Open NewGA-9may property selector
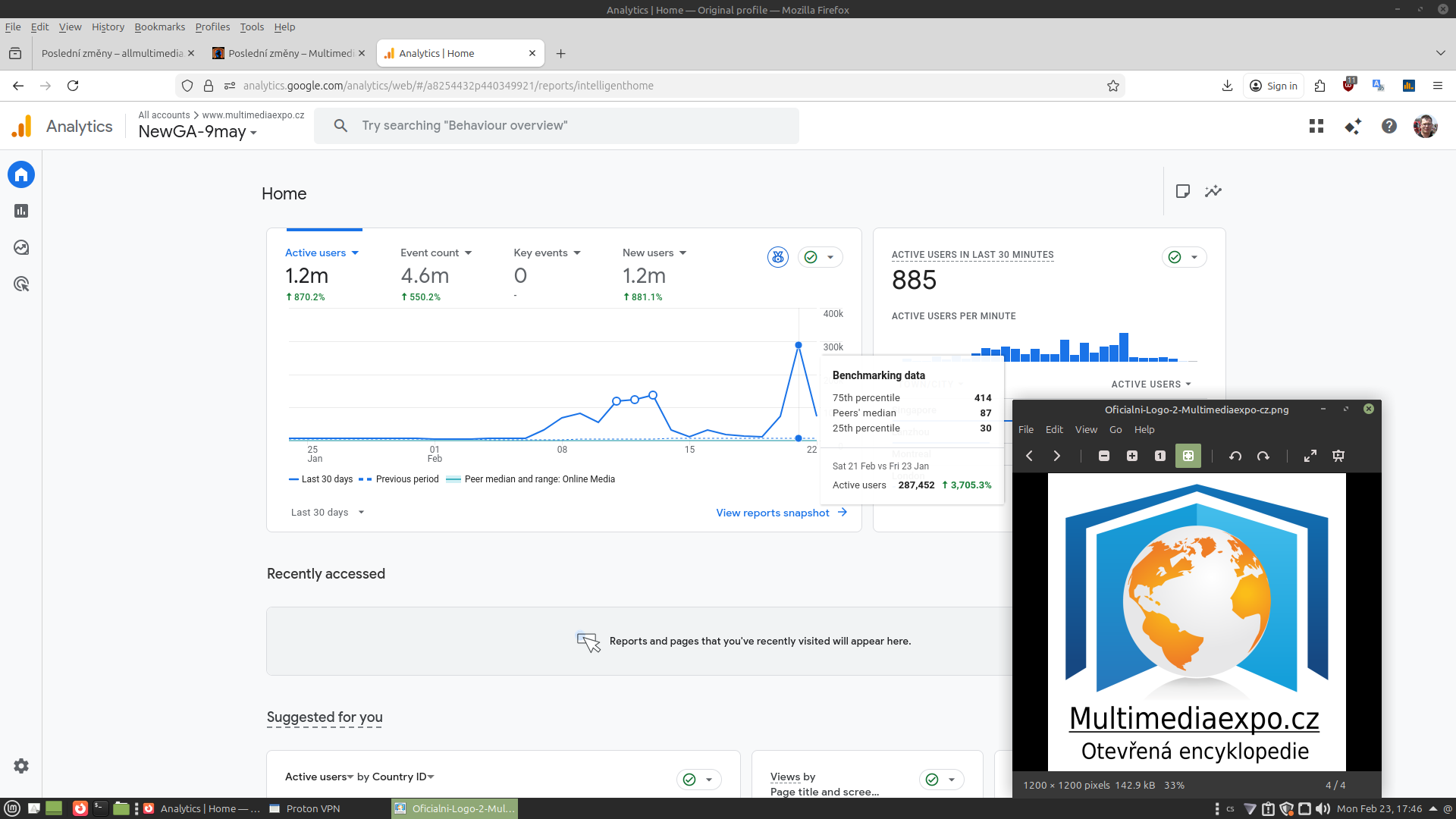 coord(197,131)
